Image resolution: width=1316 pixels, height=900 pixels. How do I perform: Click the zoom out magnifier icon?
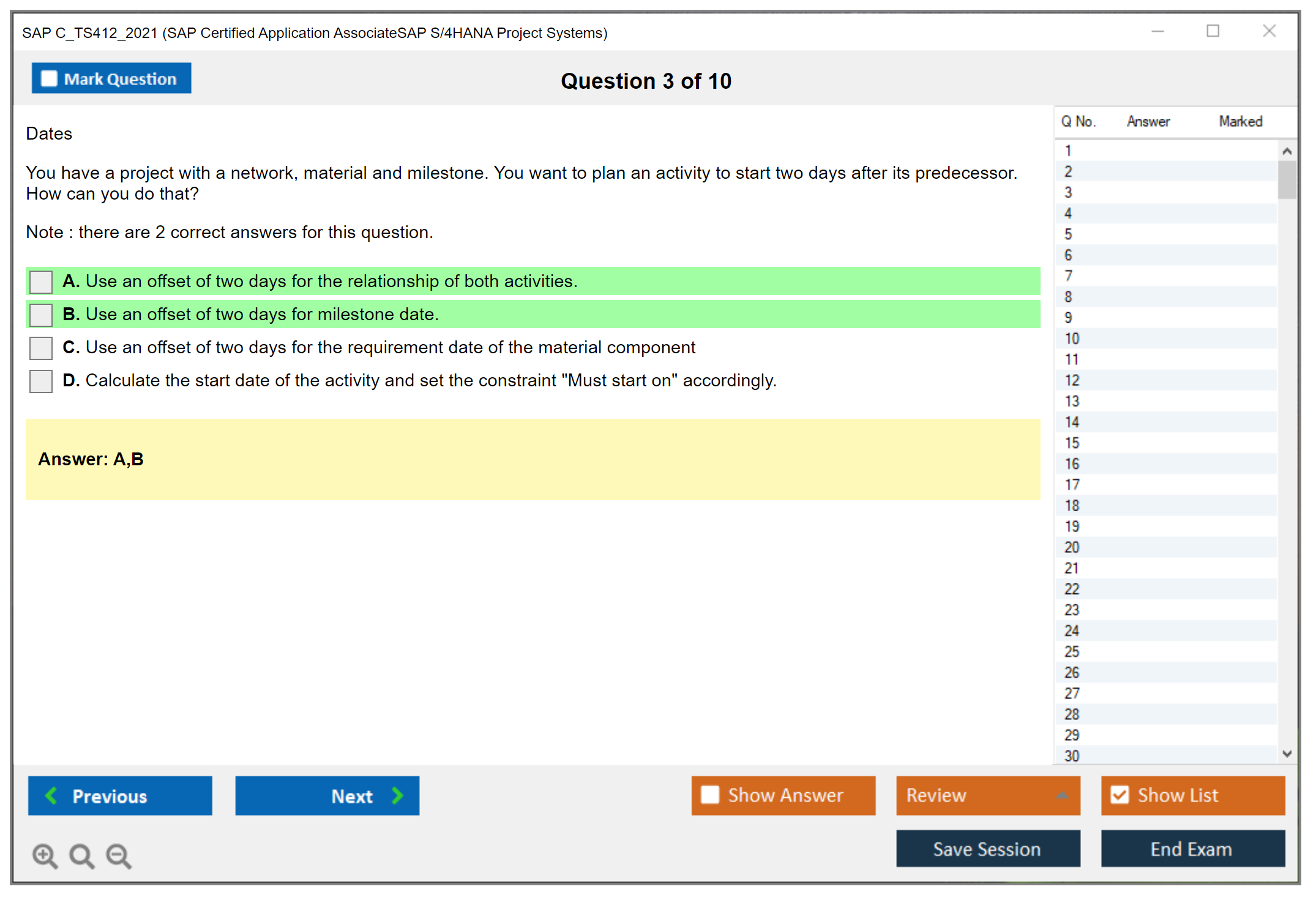119,855
